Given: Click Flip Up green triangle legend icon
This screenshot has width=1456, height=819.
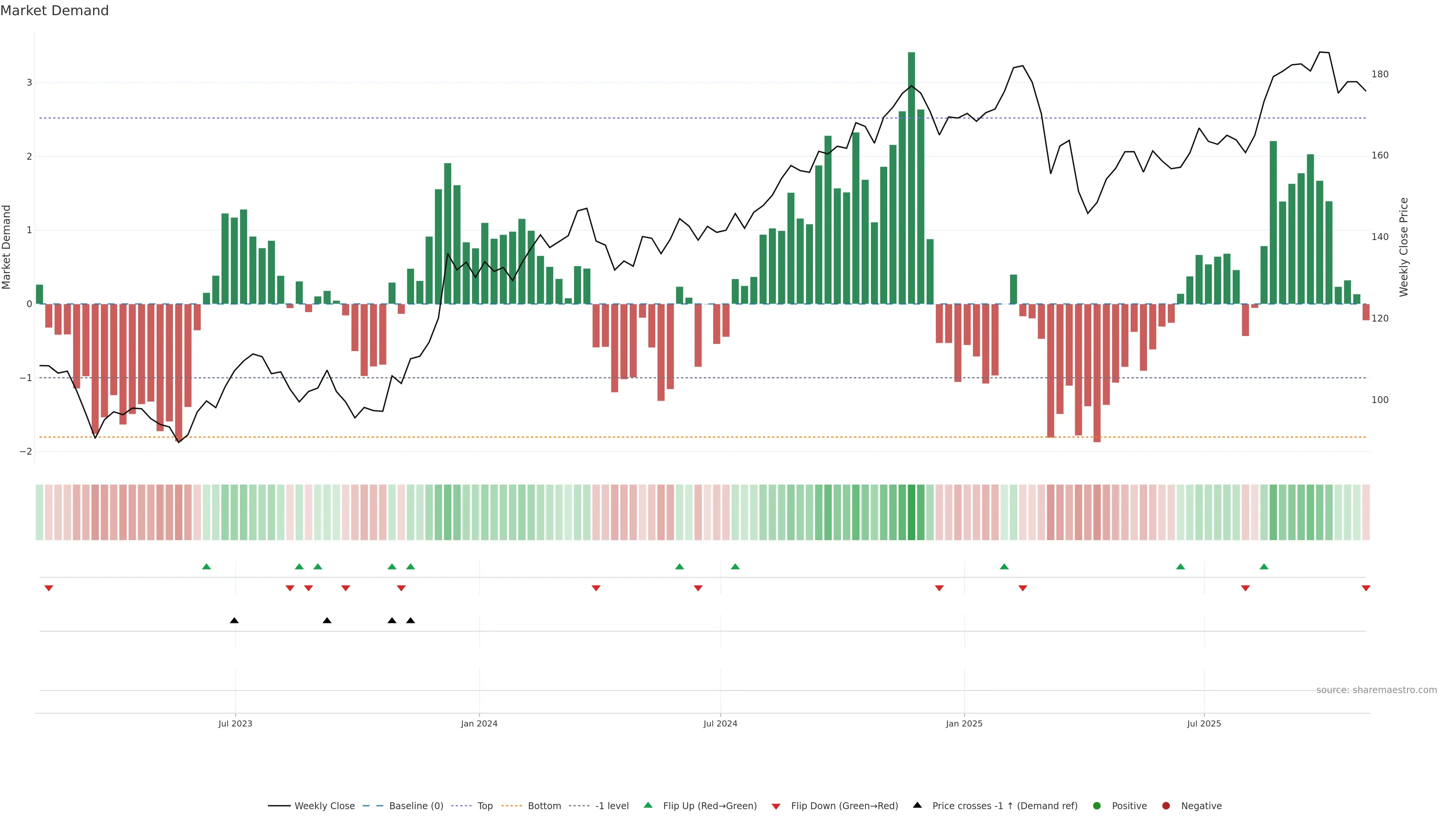Looking at the screenshot, I should pos(648,805).
